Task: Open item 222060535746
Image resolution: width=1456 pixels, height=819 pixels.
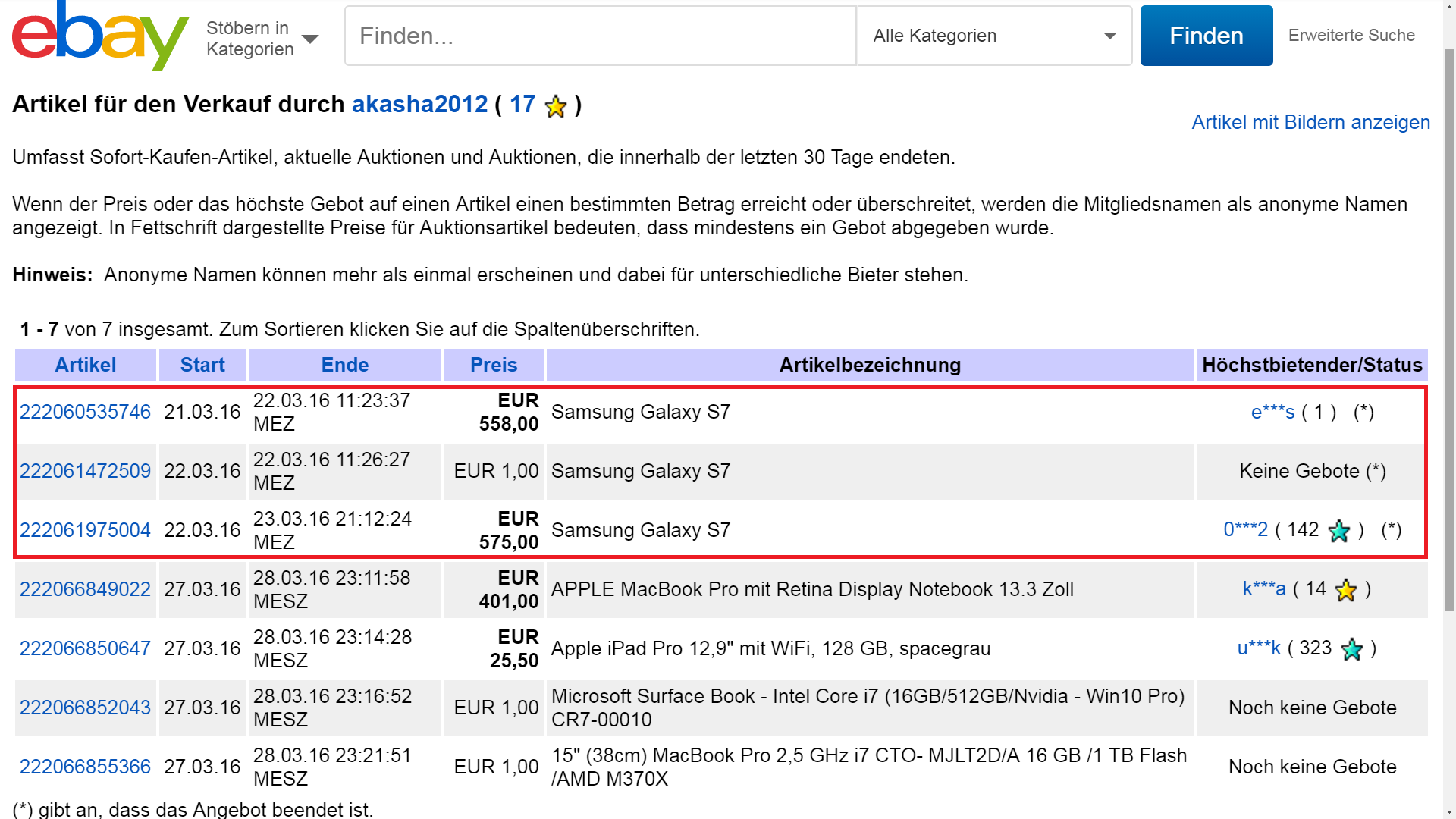Action: tap(85, 412)
